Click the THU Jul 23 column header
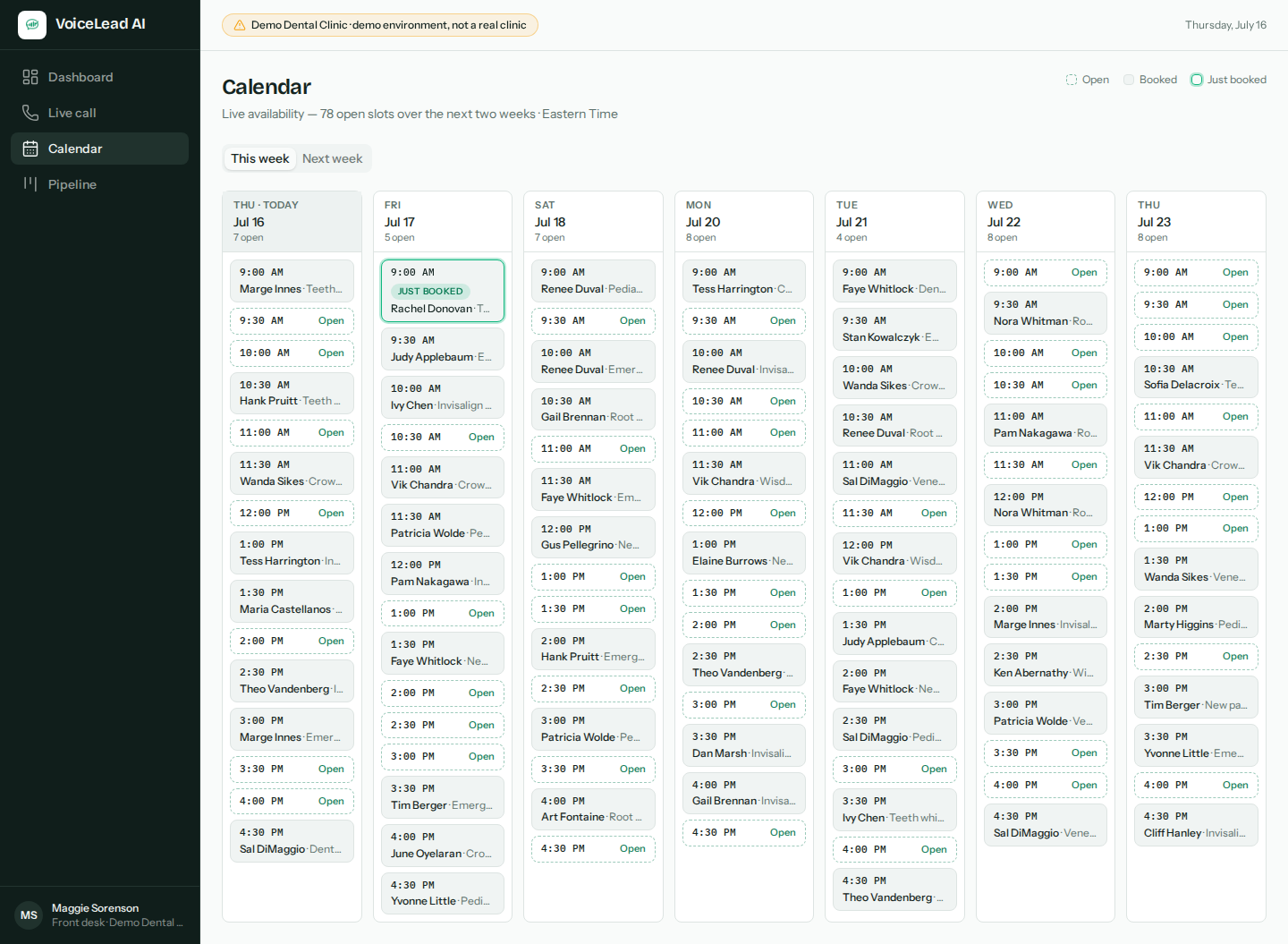This screenshot has height=944, width=1288. coord(1196,221)
